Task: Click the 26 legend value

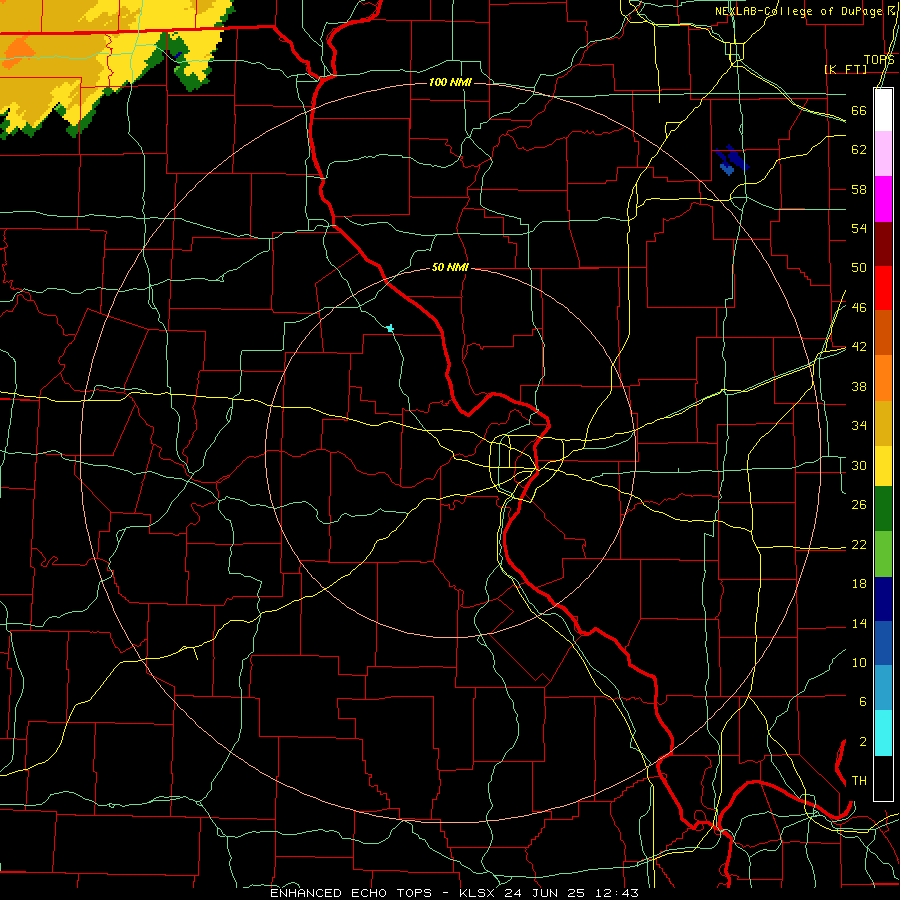Action: click(859, 505)
